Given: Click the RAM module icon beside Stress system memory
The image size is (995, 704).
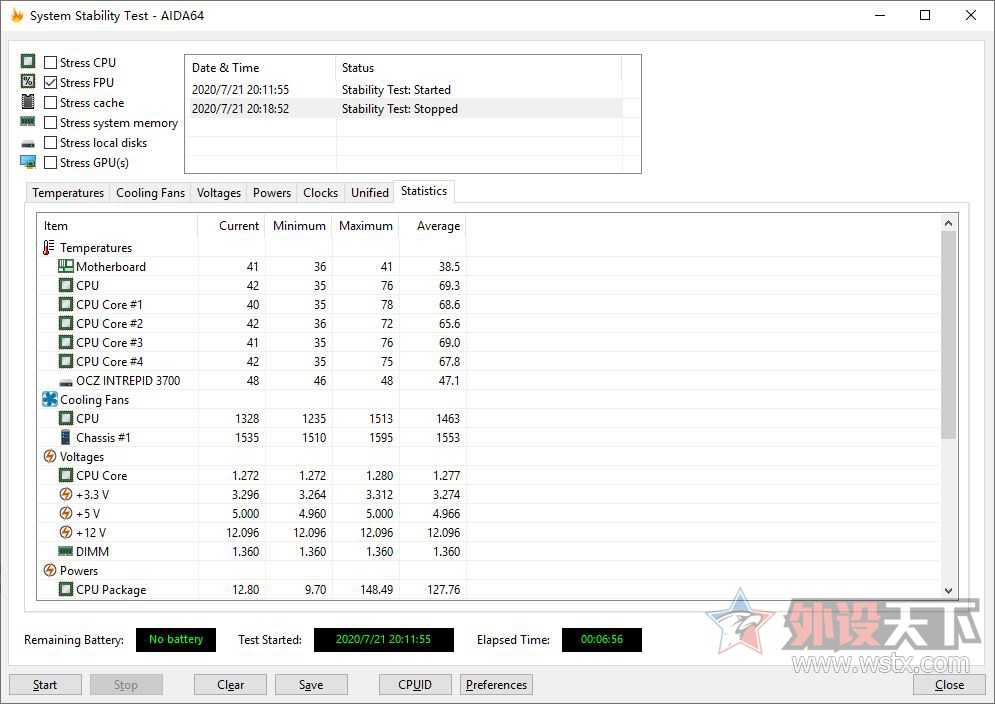Looking at the screenshot, I should point(28,121).
